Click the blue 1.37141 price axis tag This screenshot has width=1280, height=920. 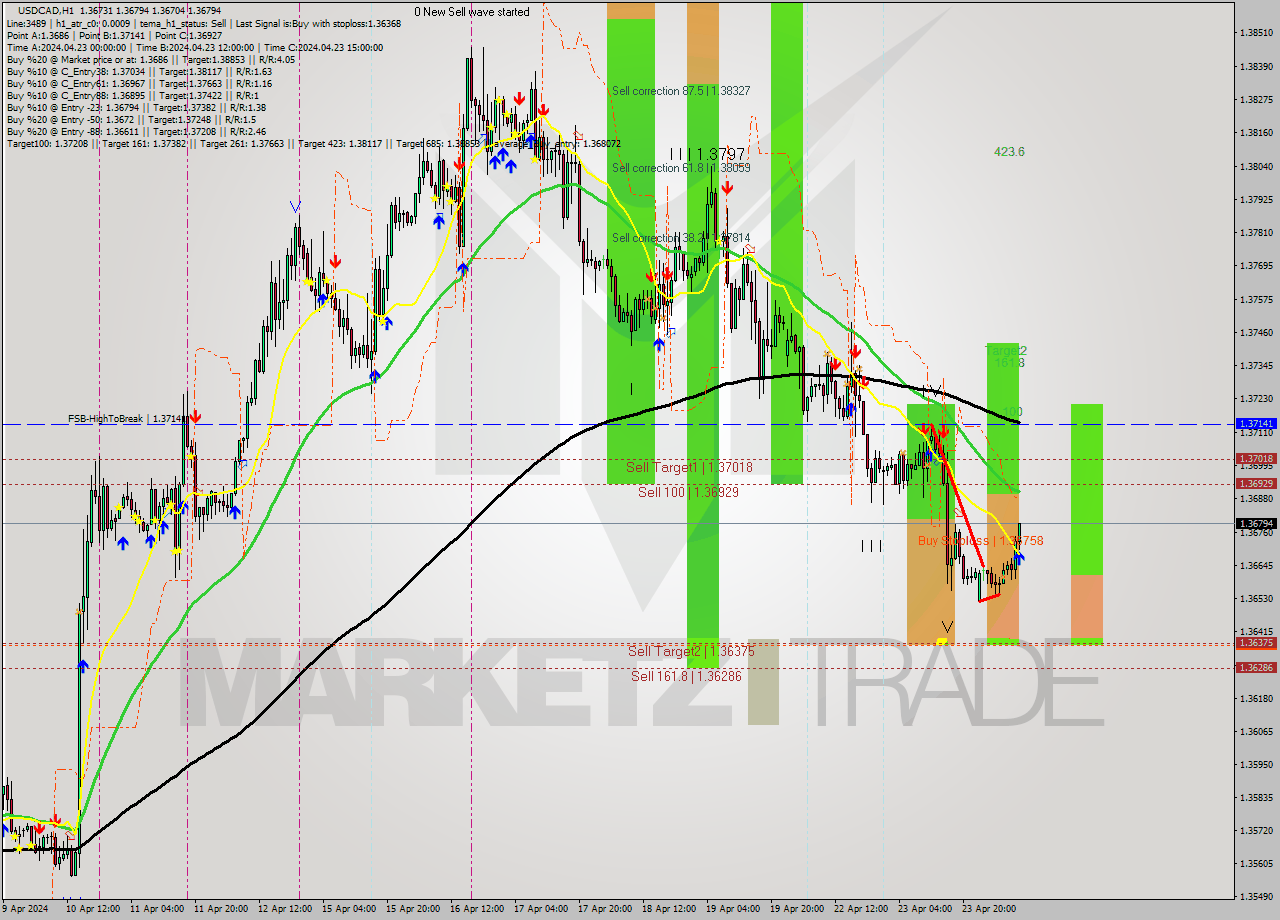point(1255,424)
